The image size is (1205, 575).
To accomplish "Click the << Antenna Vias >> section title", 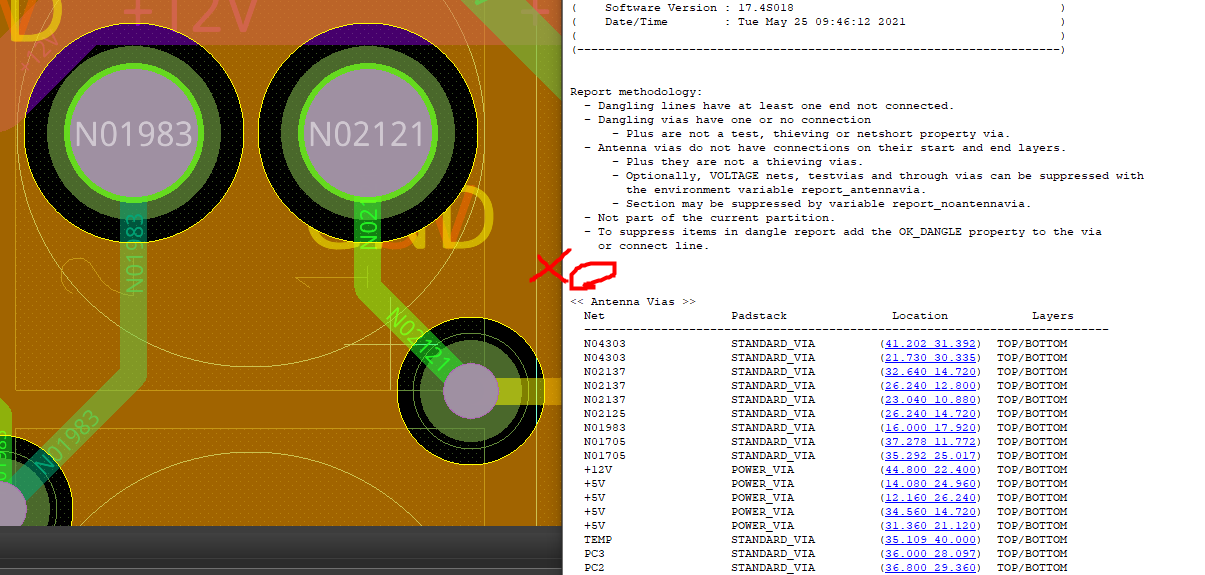I will [633, 301].
